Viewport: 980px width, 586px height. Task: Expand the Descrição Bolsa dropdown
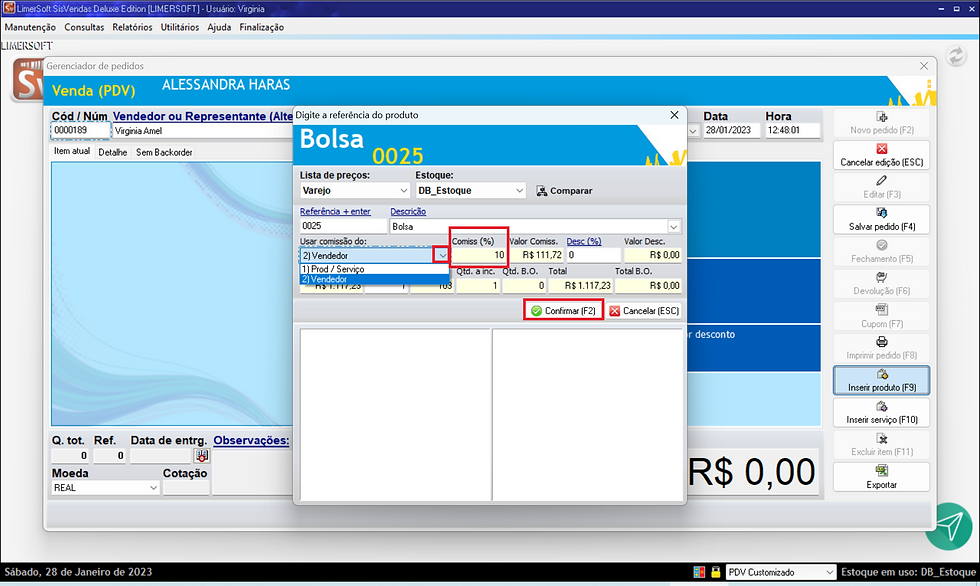point(674,227)
